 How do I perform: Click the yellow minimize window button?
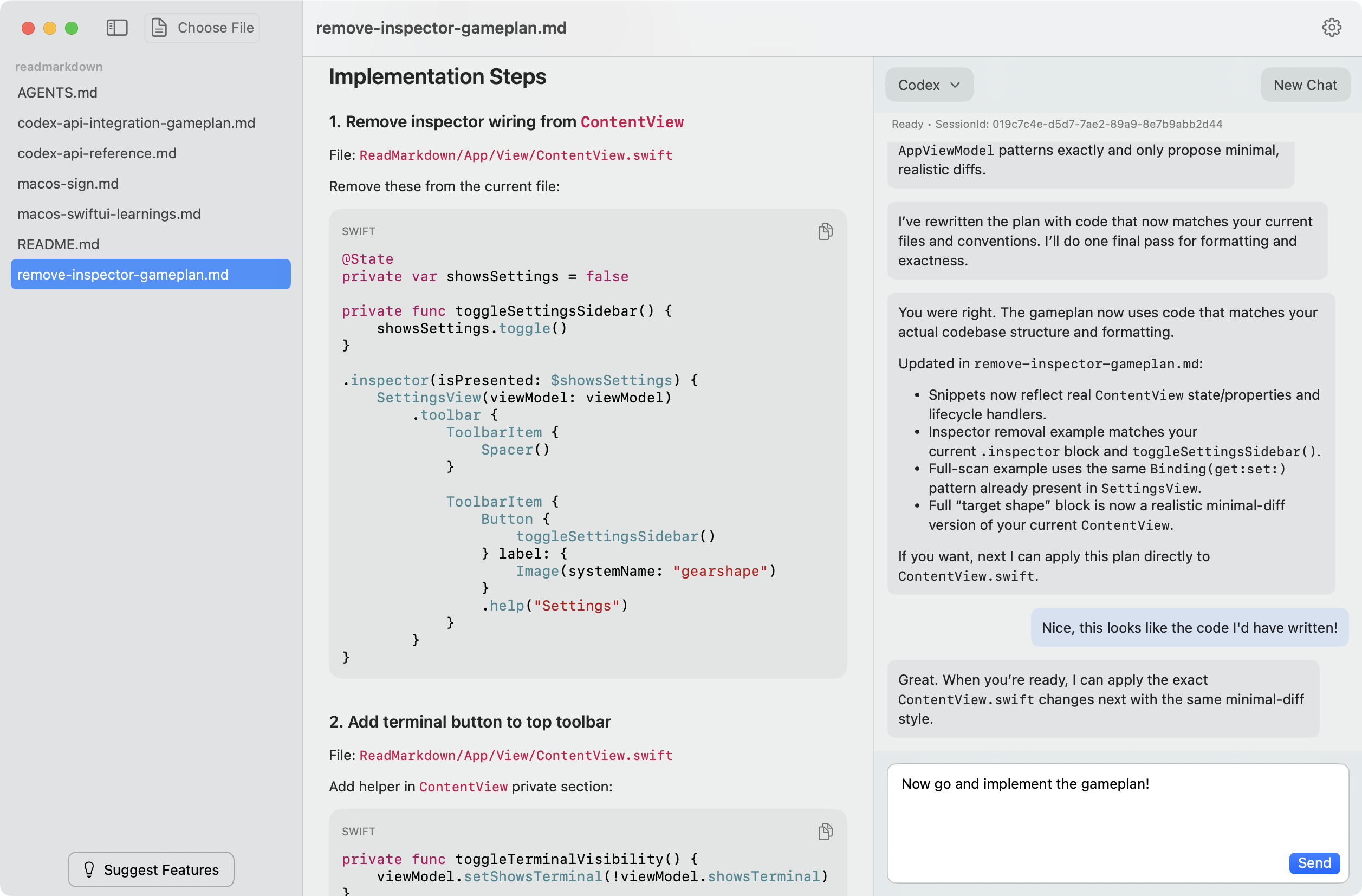(50, 28)
